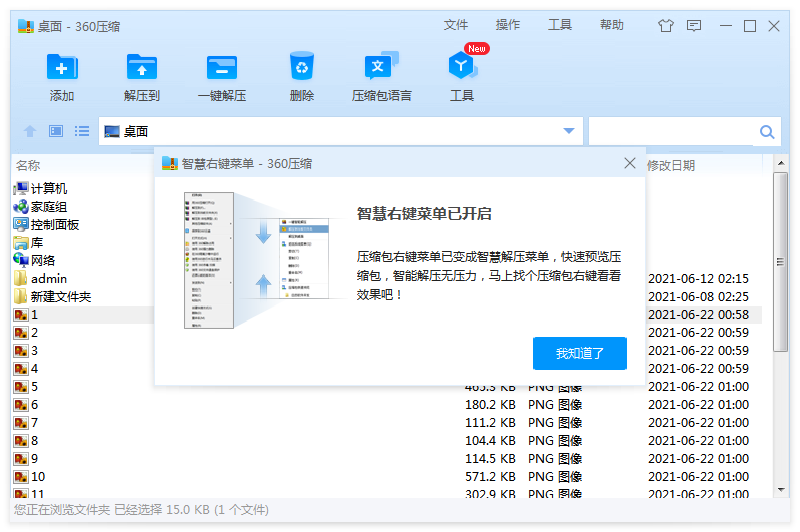Screen dimensions: 800x532
Task: Open the 压缩包语言 archive language tool
Action: click(x=381, y=66)
